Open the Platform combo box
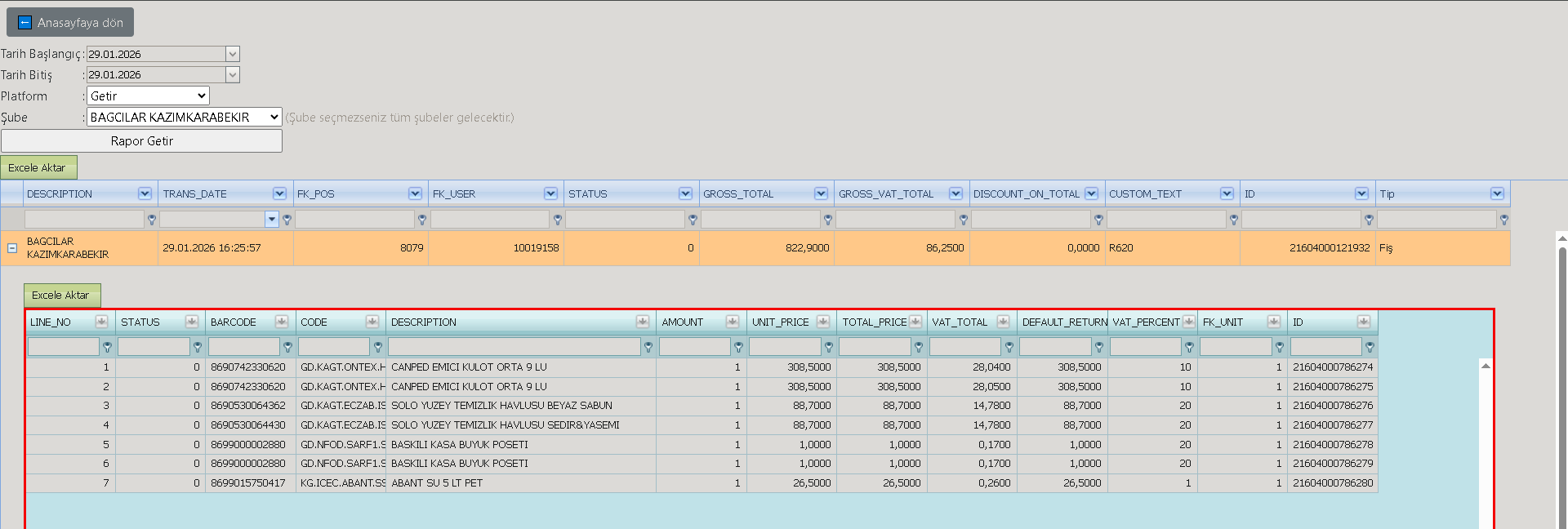Screen dimensions: 1568x529 (x=148, y=96)
